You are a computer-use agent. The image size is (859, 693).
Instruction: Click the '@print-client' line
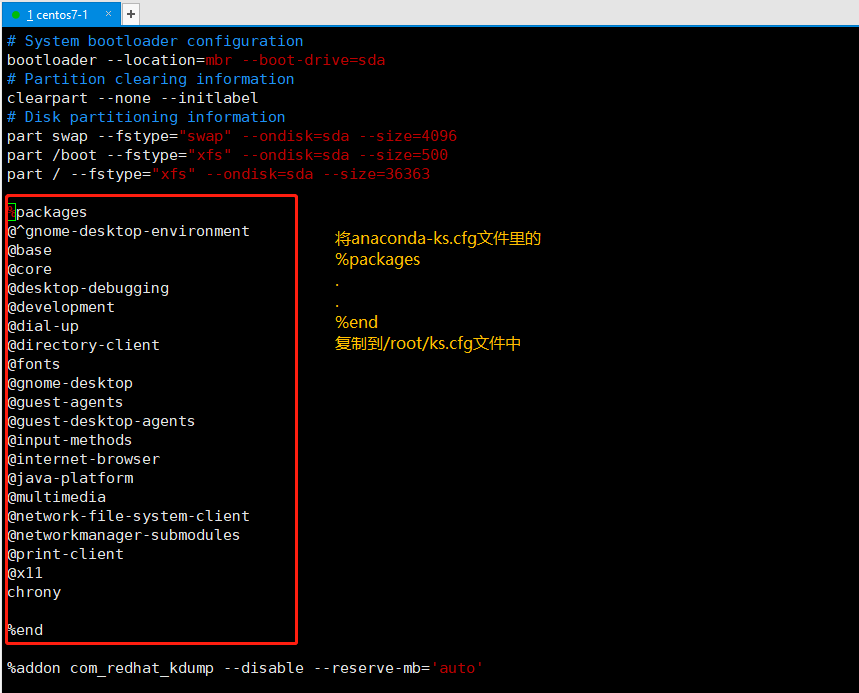(x=65, y=554)
